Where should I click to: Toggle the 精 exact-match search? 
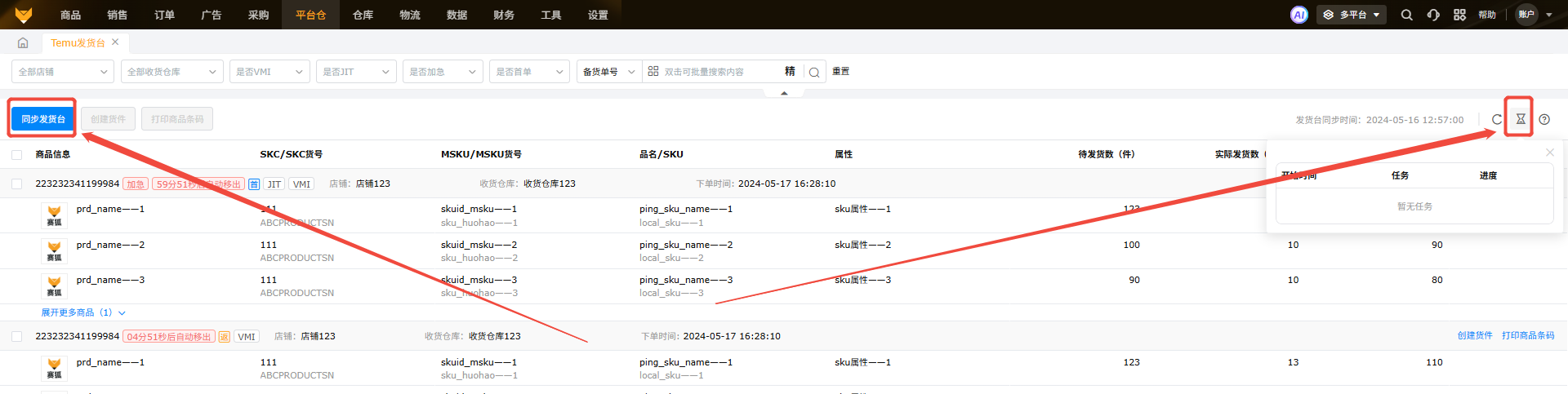[790, 71]
